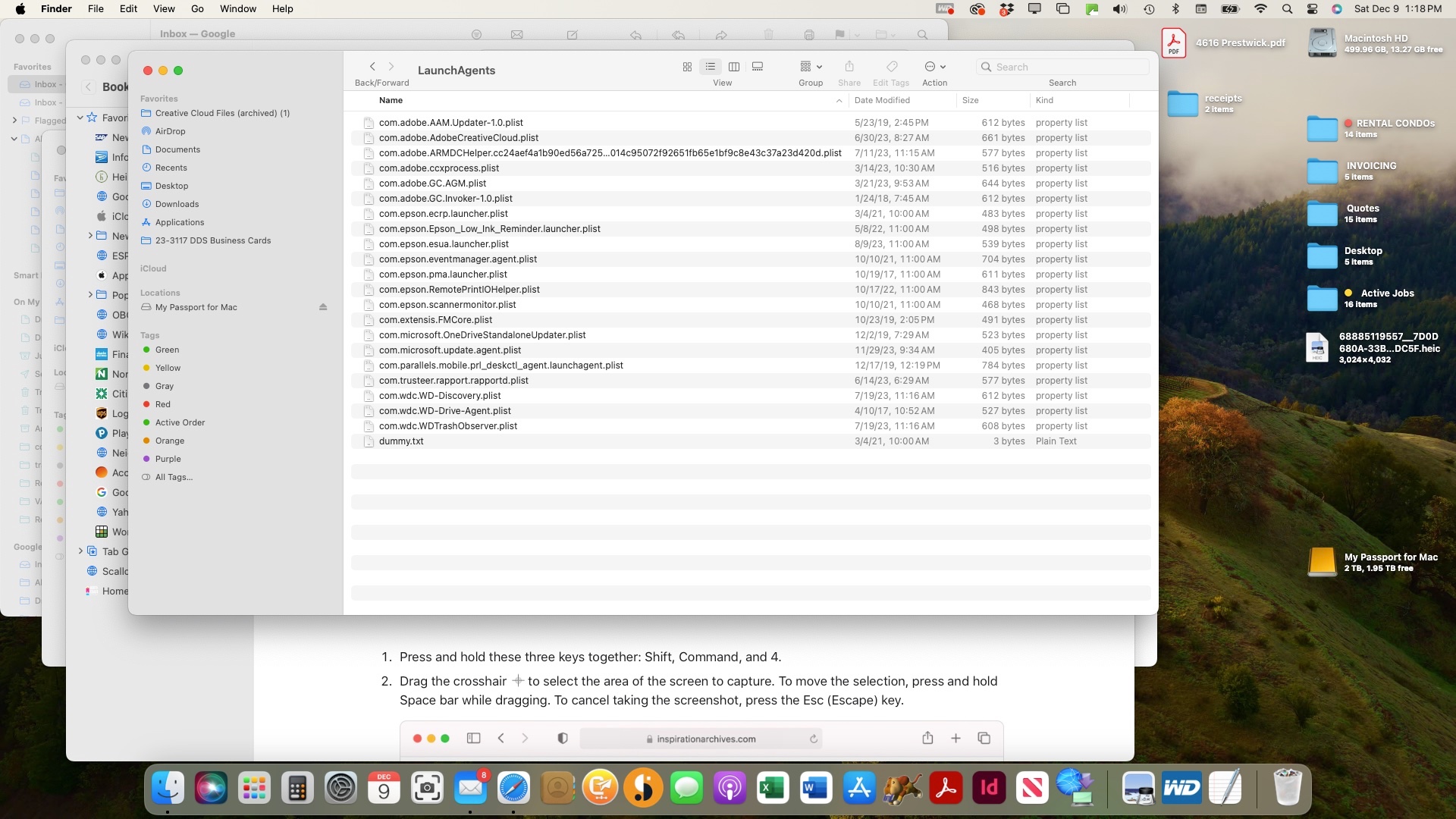Select the View menu in Finder
The image size is (1456, 819).
point(162,9)
